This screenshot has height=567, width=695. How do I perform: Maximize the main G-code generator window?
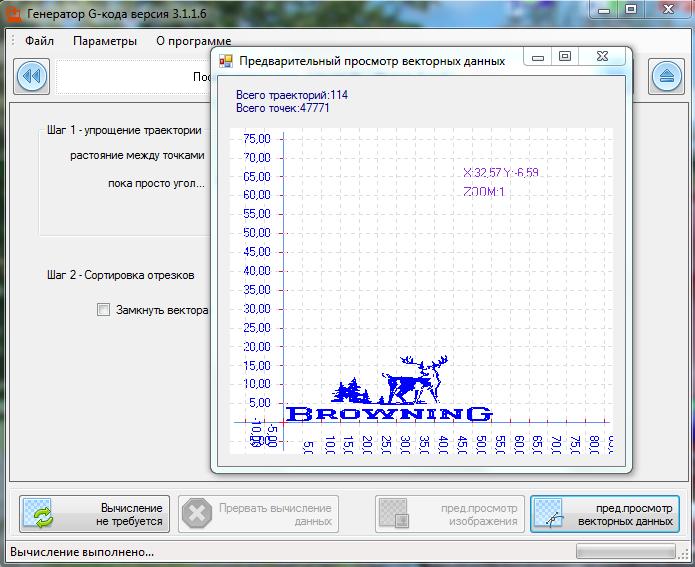tap(631, 10)
